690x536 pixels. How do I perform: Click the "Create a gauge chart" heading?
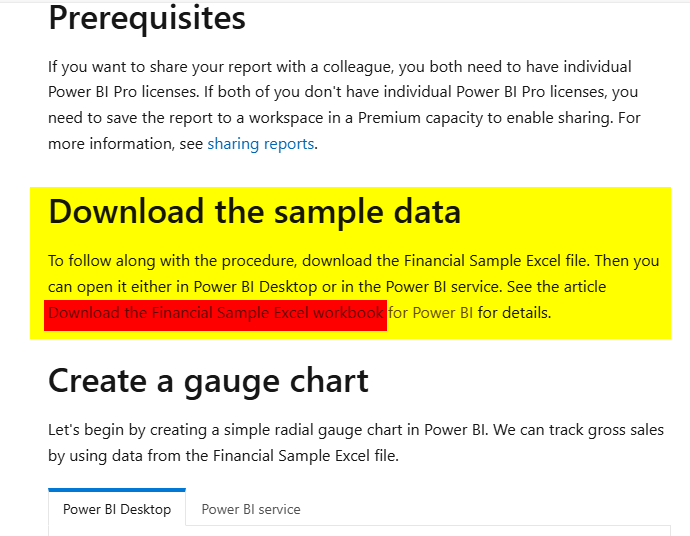208,381
